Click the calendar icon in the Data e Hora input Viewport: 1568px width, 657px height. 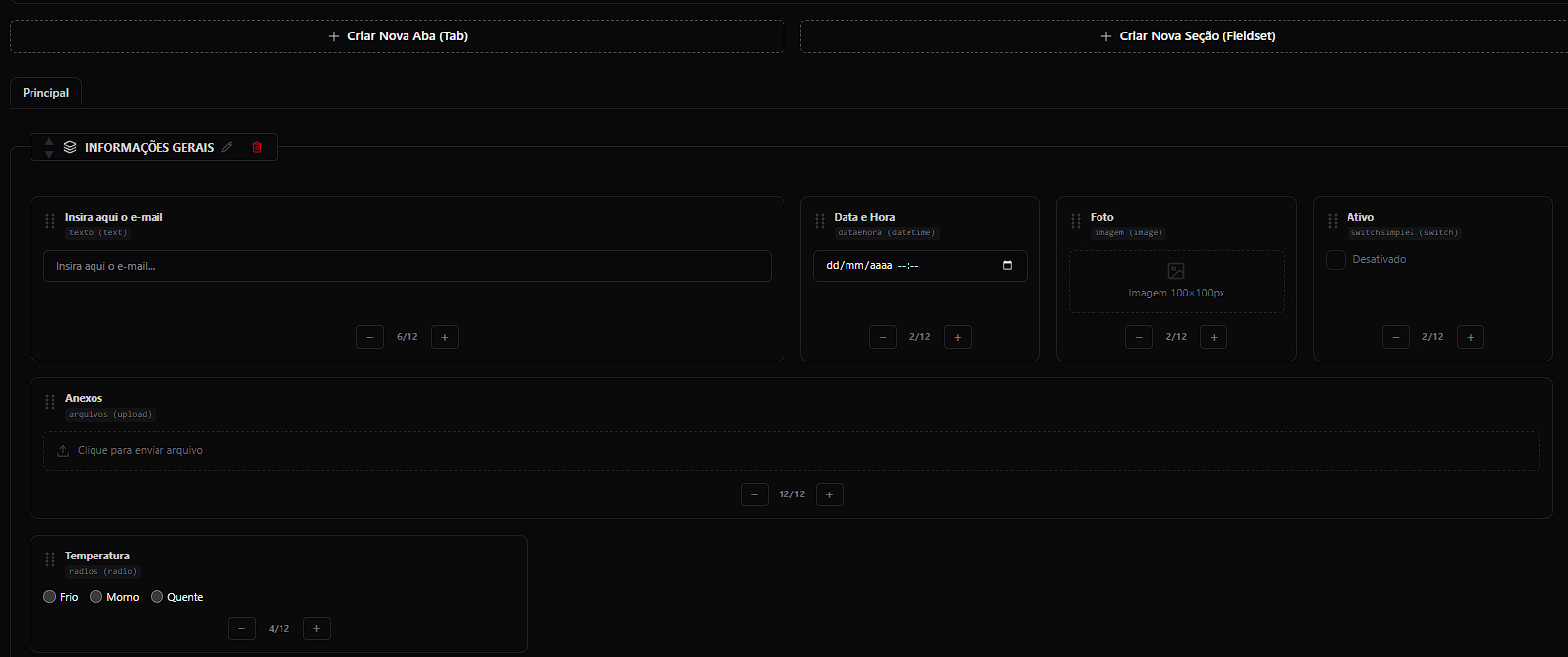click(1007, 265)
